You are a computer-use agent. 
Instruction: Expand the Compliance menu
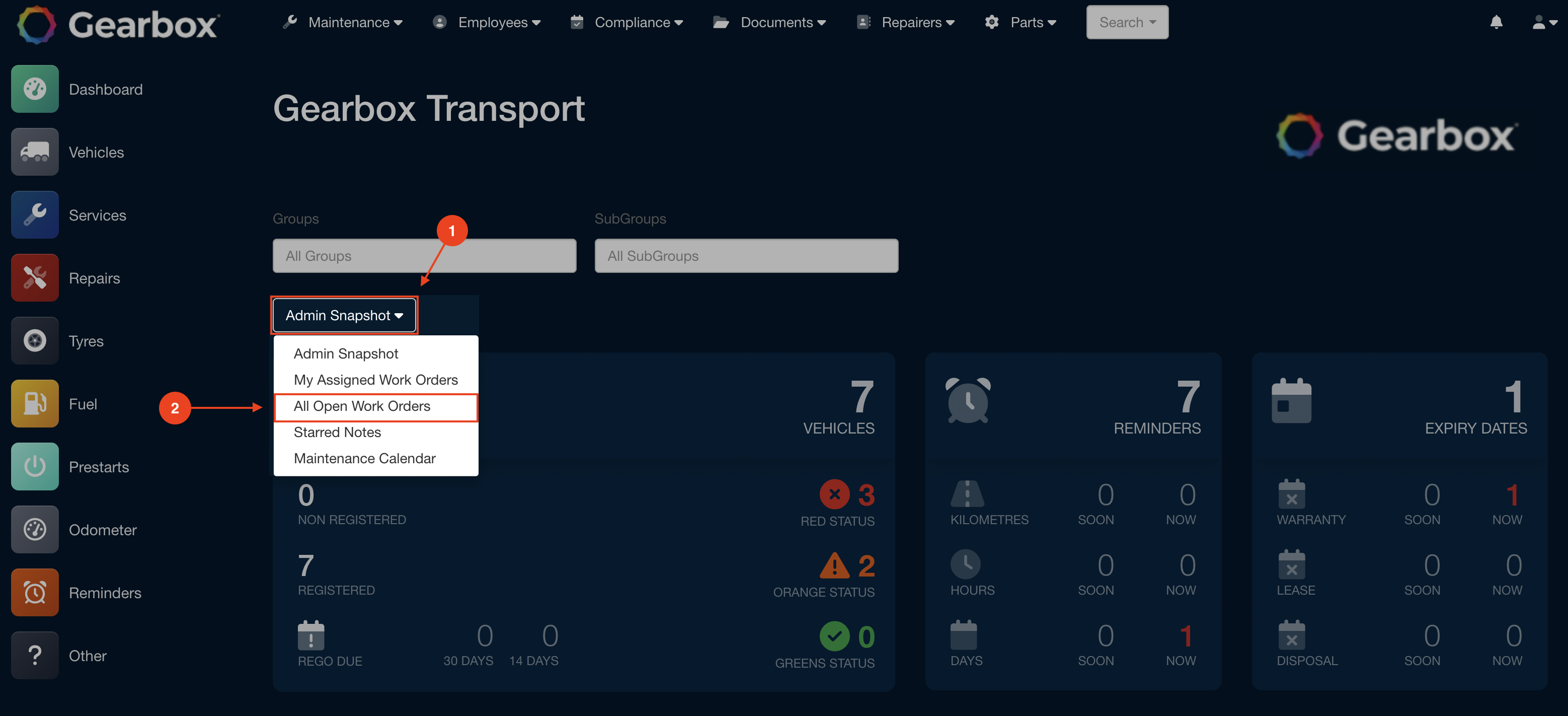coord(626,23)
